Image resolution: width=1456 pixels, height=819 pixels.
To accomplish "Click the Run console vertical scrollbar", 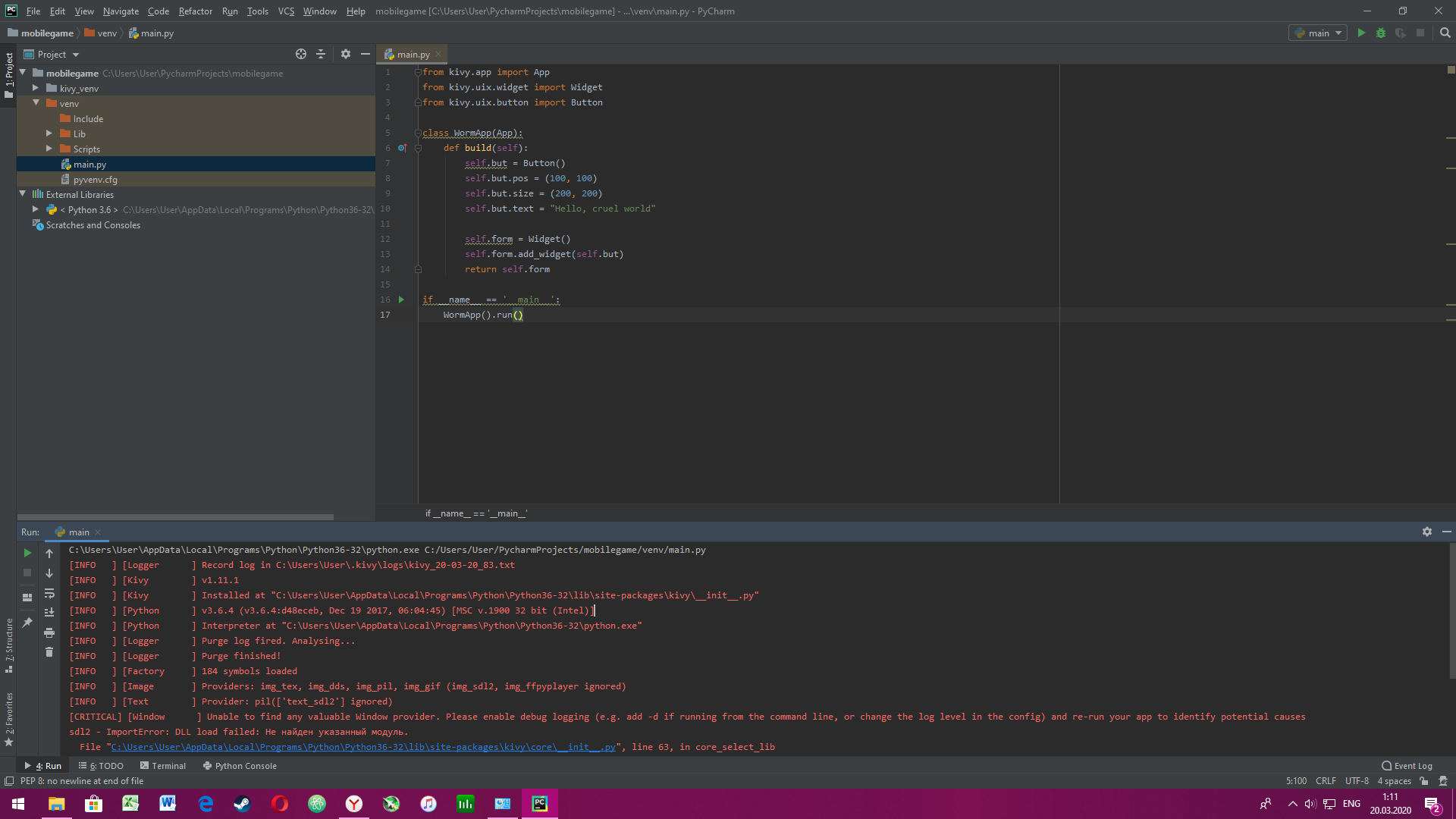I will (1451, 610).
